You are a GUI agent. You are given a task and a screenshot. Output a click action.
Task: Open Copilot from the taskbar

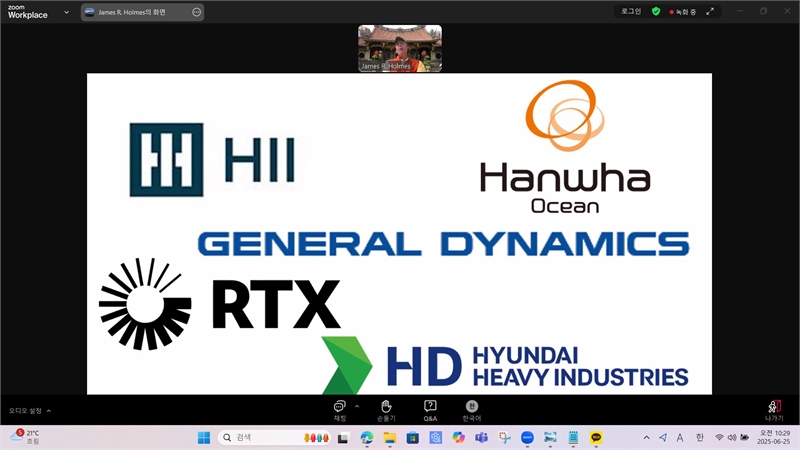pyautogui.click(x=458, y=438)
